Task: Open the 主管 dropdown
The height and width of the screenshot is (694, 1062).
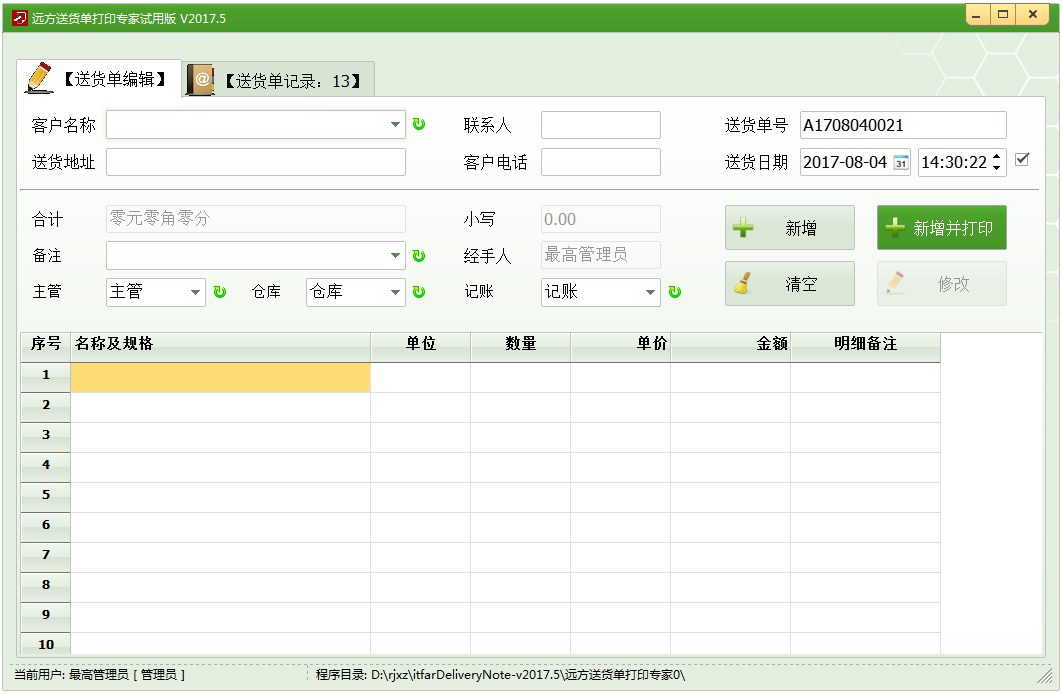Action: [x=195, y=292]
